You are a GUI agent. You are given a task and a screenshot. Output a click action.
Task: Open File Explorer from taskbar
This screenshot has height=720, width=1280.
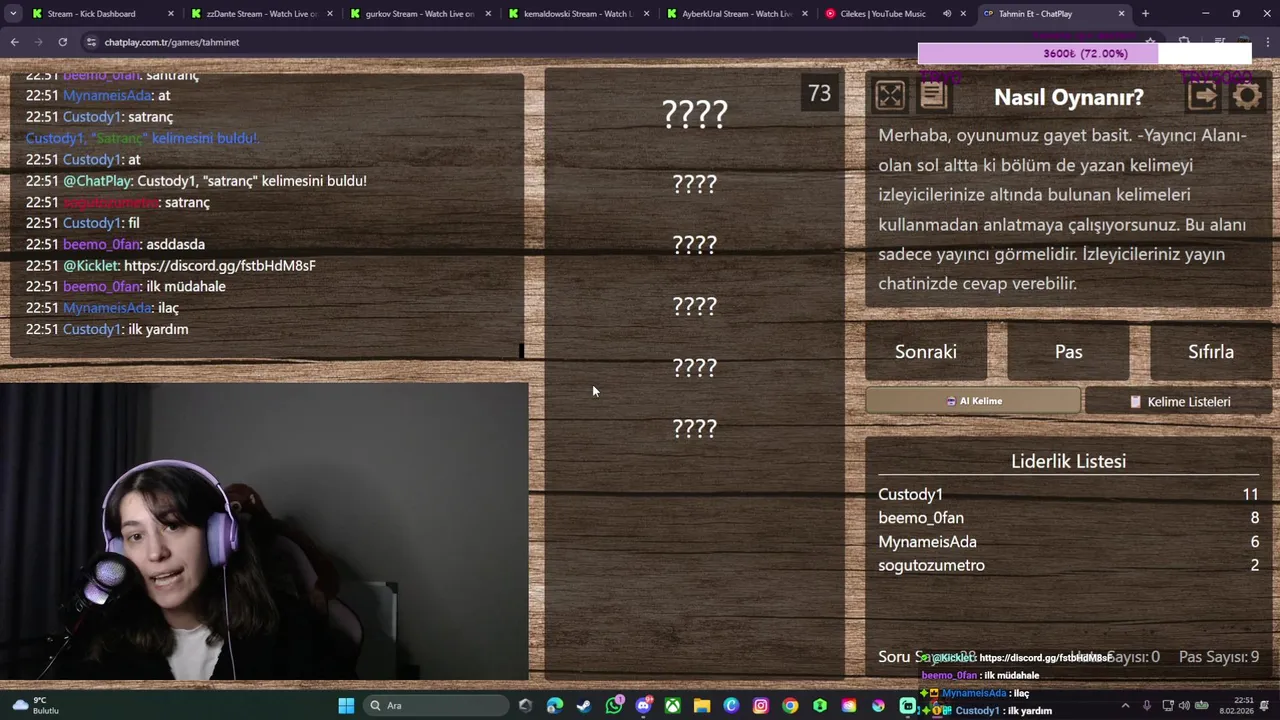[701, 705]
